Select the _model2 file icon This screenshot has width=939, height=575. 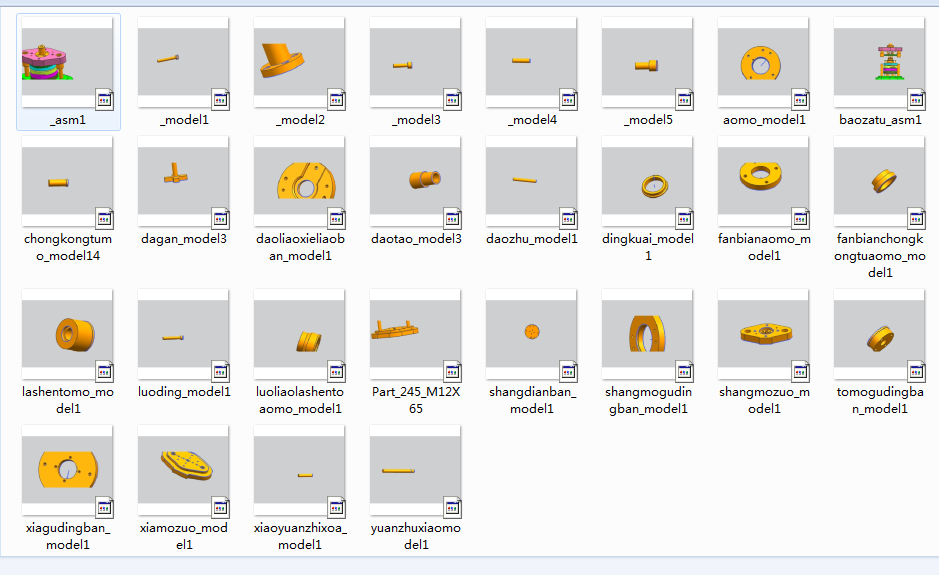pos(300,62)
